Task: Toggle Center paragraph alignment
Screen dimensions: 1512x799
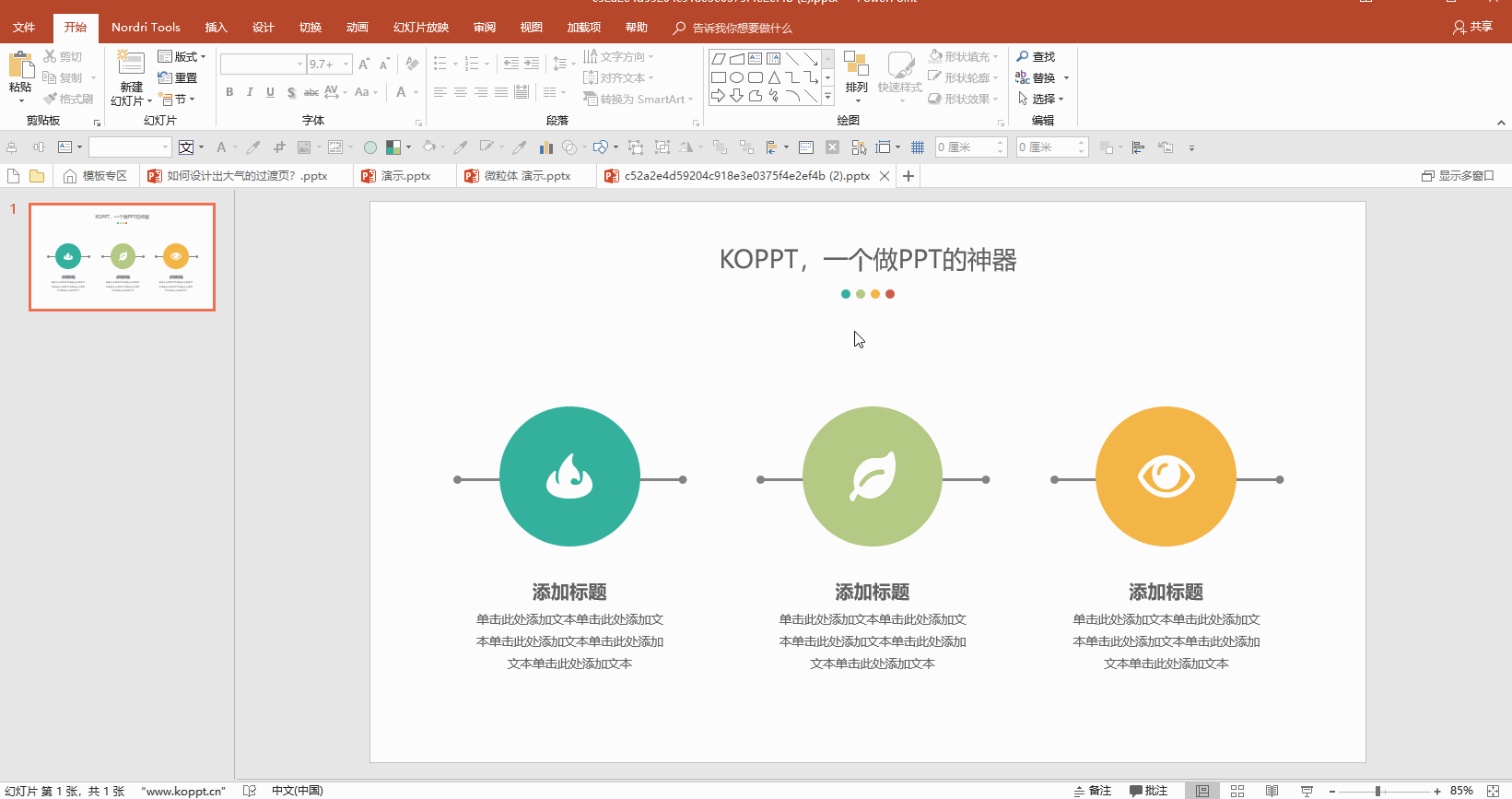Action: coord(461,92)
